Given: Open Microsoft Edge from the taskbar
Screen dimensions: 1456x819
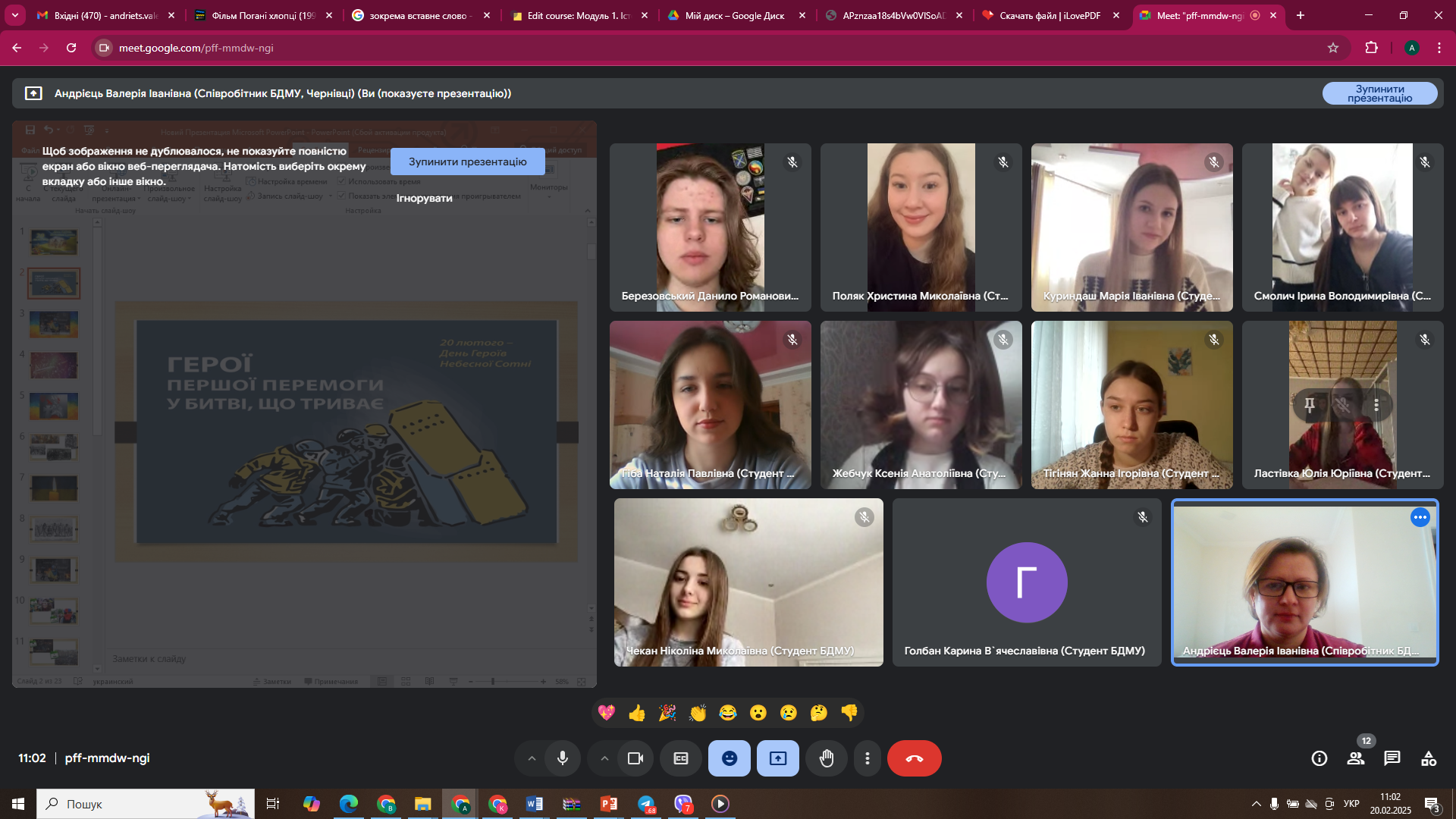Looking at the screenshot, I should coord(348,804).
